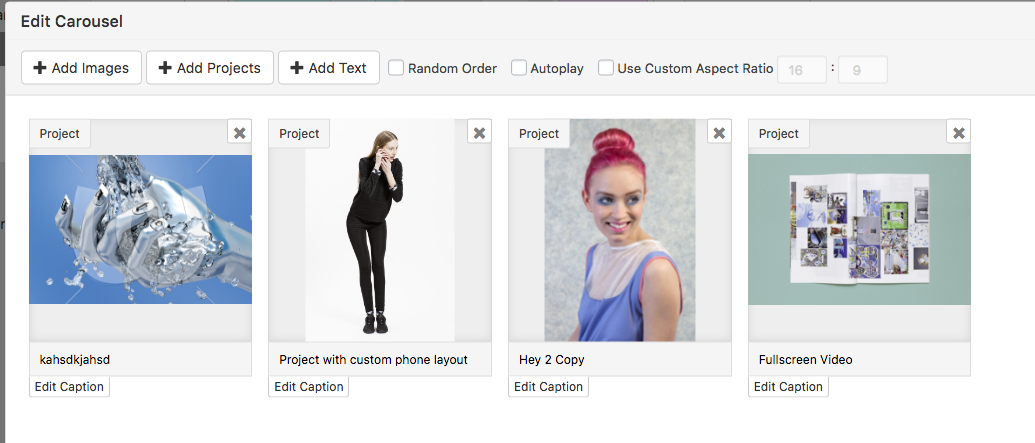1035x443 pixels.
Task: Enable the Random Order checkbox
Action: (x=396, y=68)
